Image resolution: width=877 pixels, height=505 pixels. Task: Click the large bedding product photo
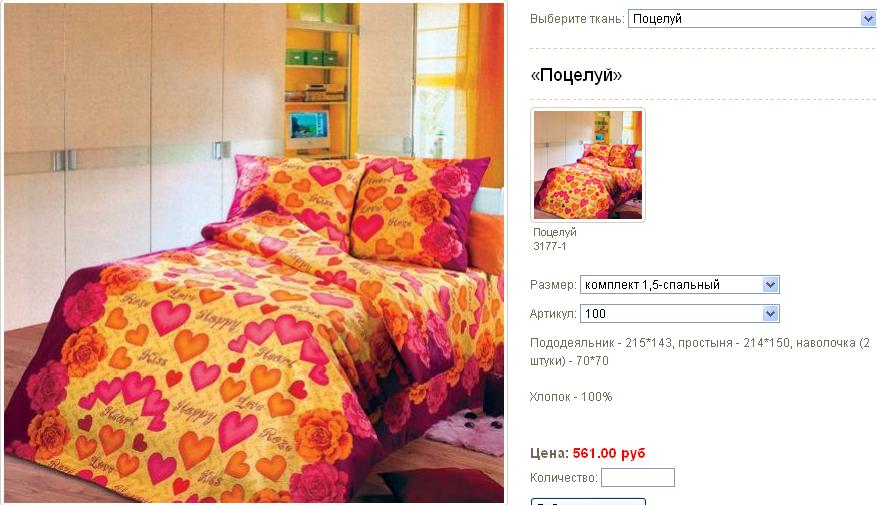point(254,253)
